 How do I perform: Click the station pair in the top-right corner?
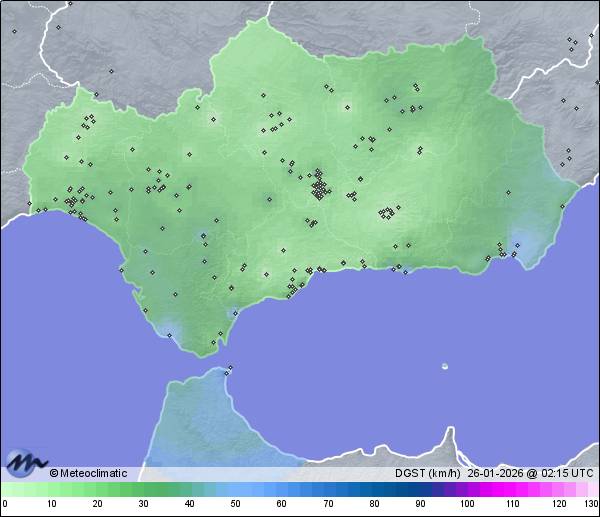pos(572,41)
